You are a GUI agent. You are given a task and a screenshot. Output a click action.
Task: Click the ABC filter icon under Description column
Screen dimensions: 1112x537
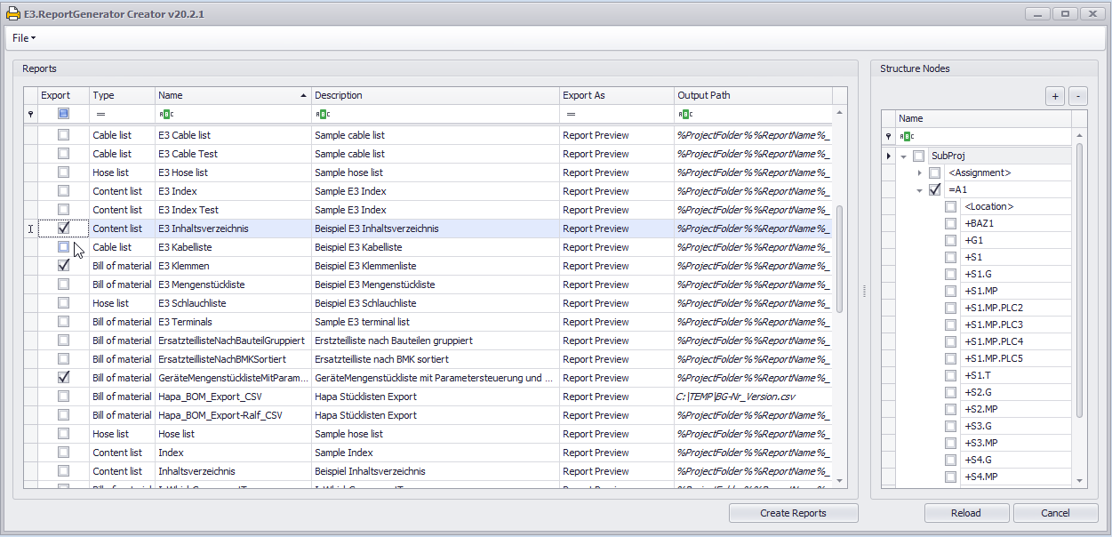(x=323, y=114)
